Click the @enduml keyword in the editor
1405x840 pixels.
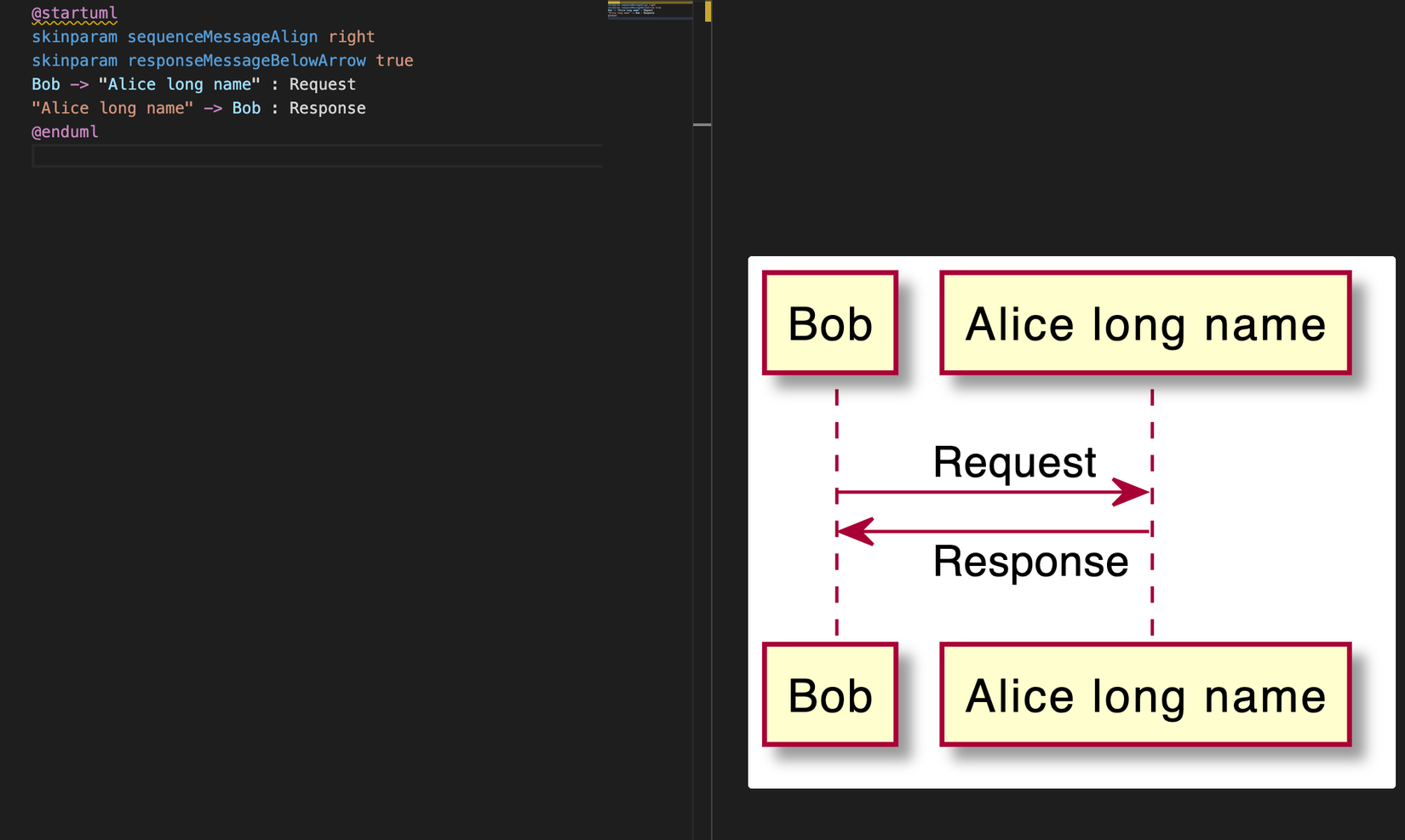(x=65, y=132)
